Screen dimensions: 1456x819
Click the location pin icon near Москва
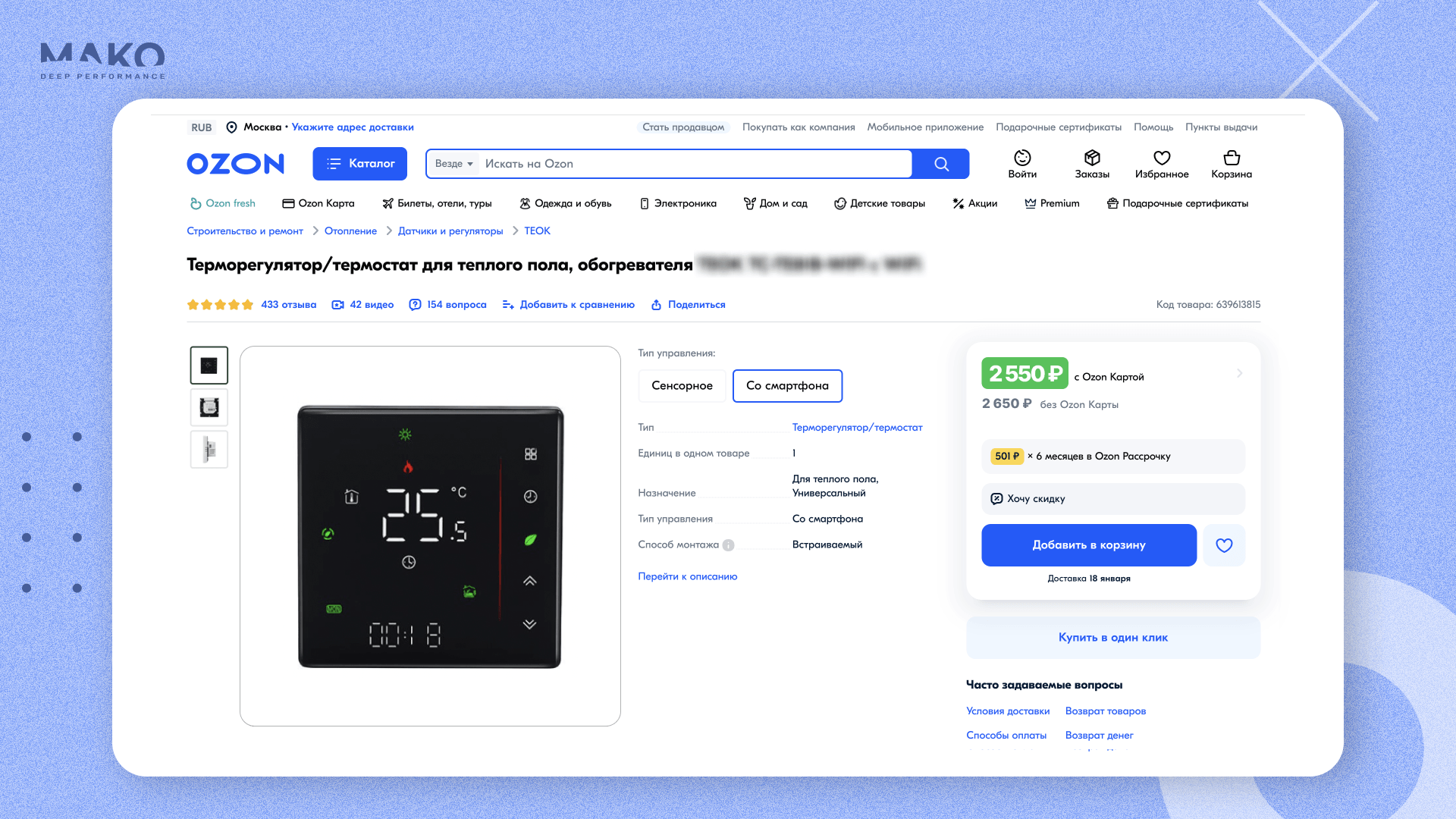pyautogui.click(x=232, y=127)
